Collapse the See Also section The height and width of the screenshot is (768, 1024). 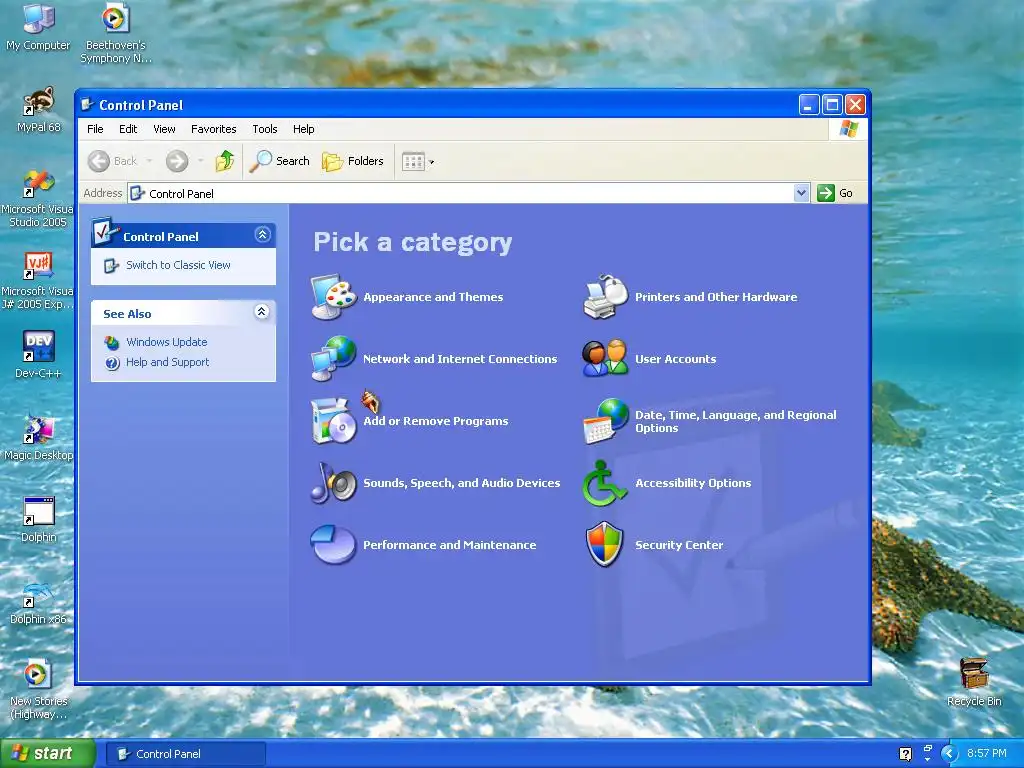tap(262, 312)
